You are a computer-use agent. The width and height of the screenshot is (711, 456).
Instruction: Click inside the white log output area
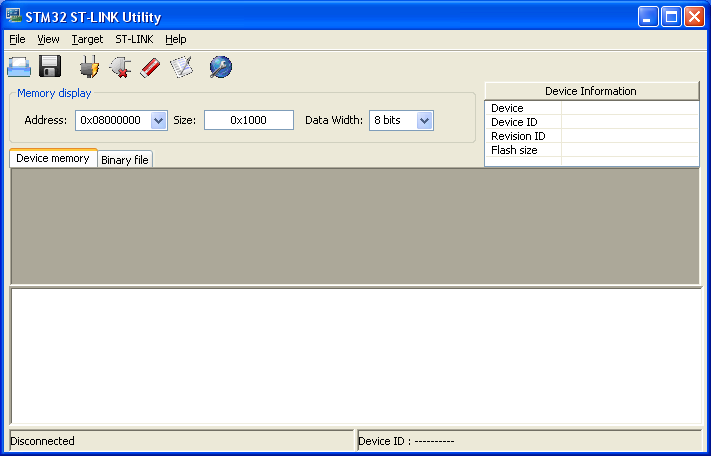pyautogui.click(x=356, y=356)
